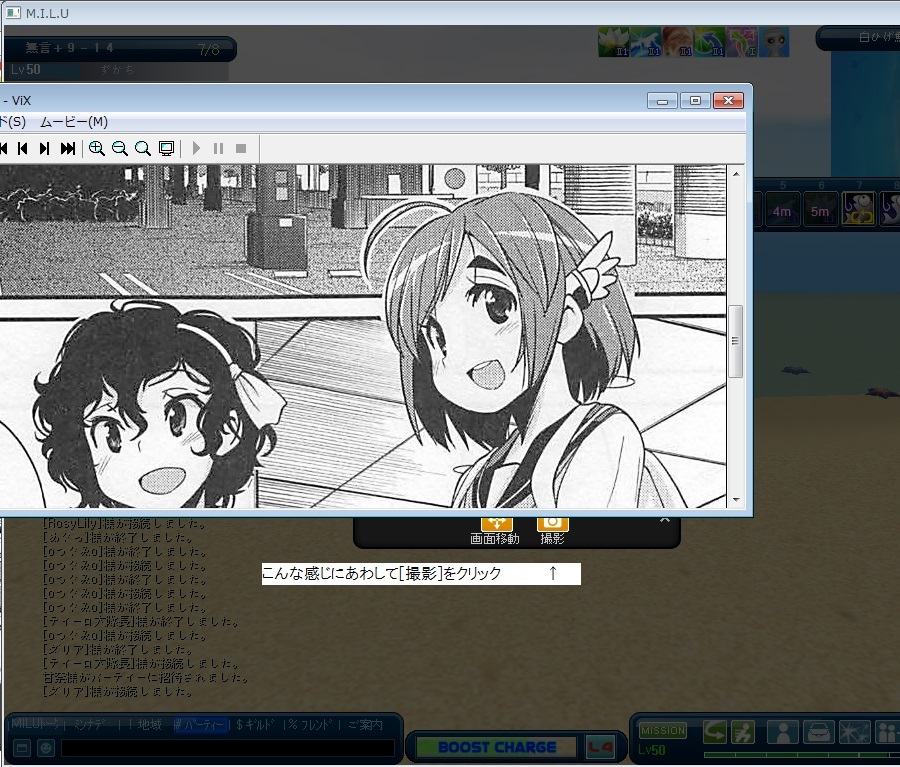The image size is (900, 767).
Task: Open the ムービー(M) menu
Action: 74,122
